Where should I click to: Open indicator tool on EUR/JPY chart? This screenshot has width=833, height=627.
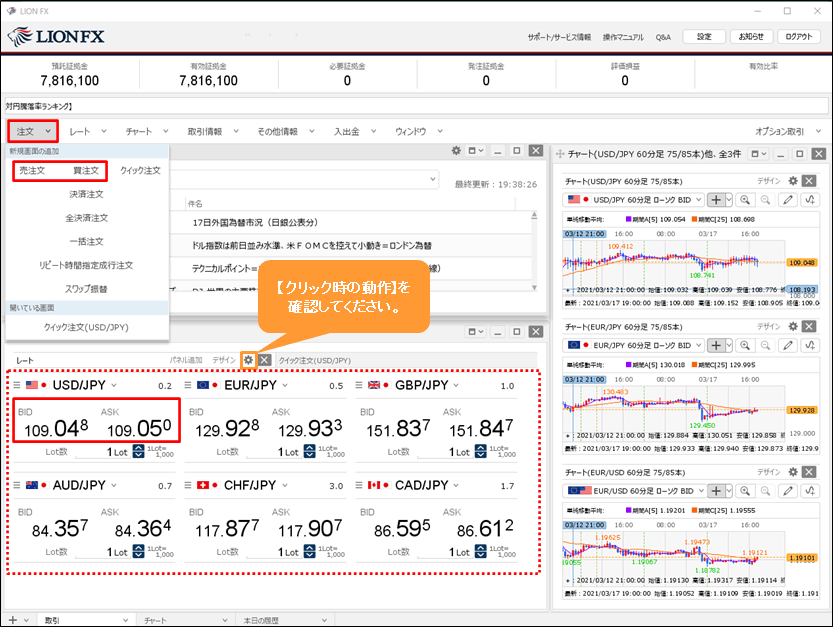coord(810,345)
